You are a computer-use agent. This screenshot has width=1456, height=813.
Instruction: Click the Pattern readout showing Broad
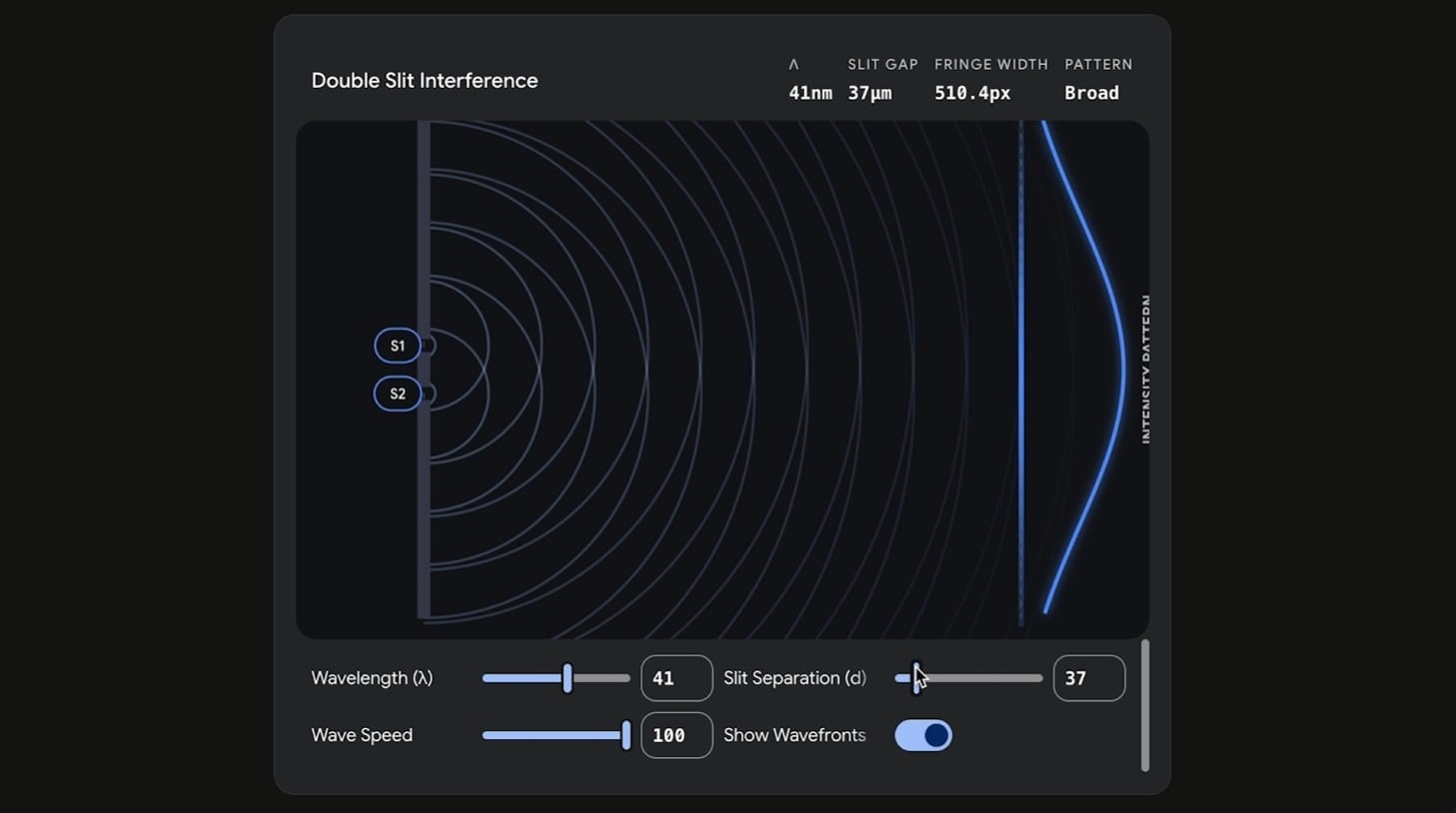click(x=1092, y=93)
